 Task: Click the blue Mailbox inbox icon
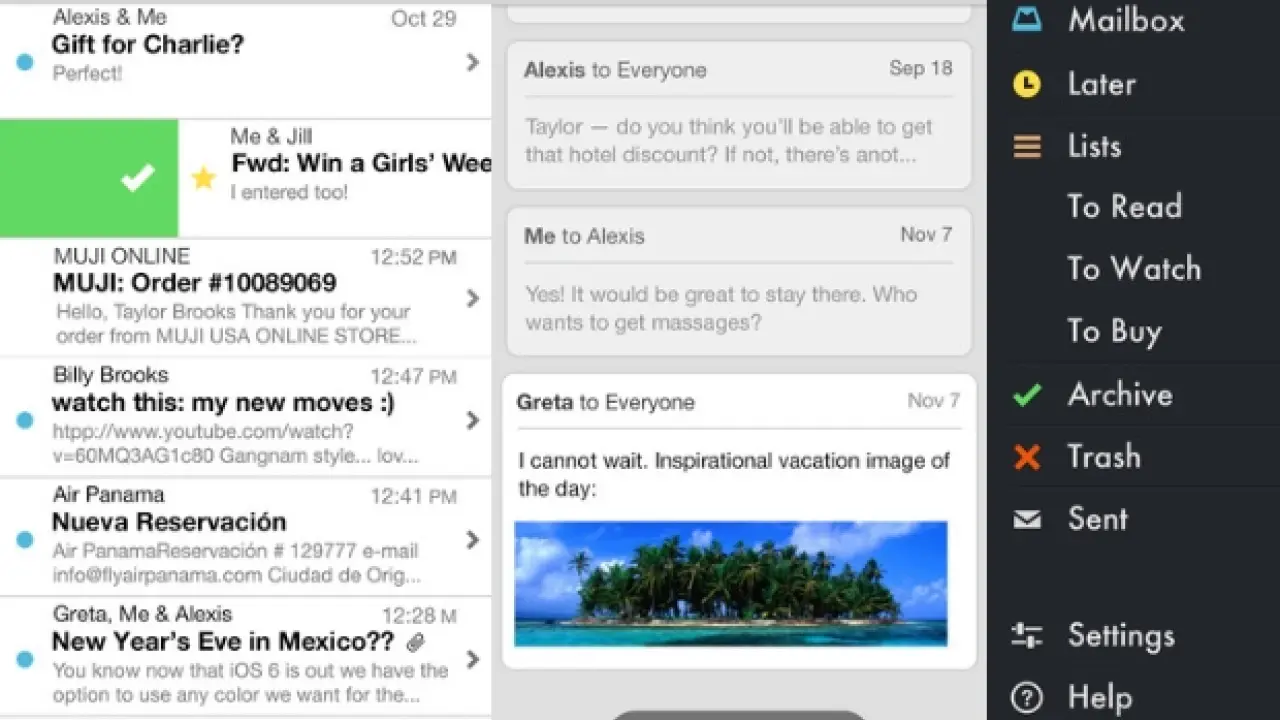tap(1027, 19)
